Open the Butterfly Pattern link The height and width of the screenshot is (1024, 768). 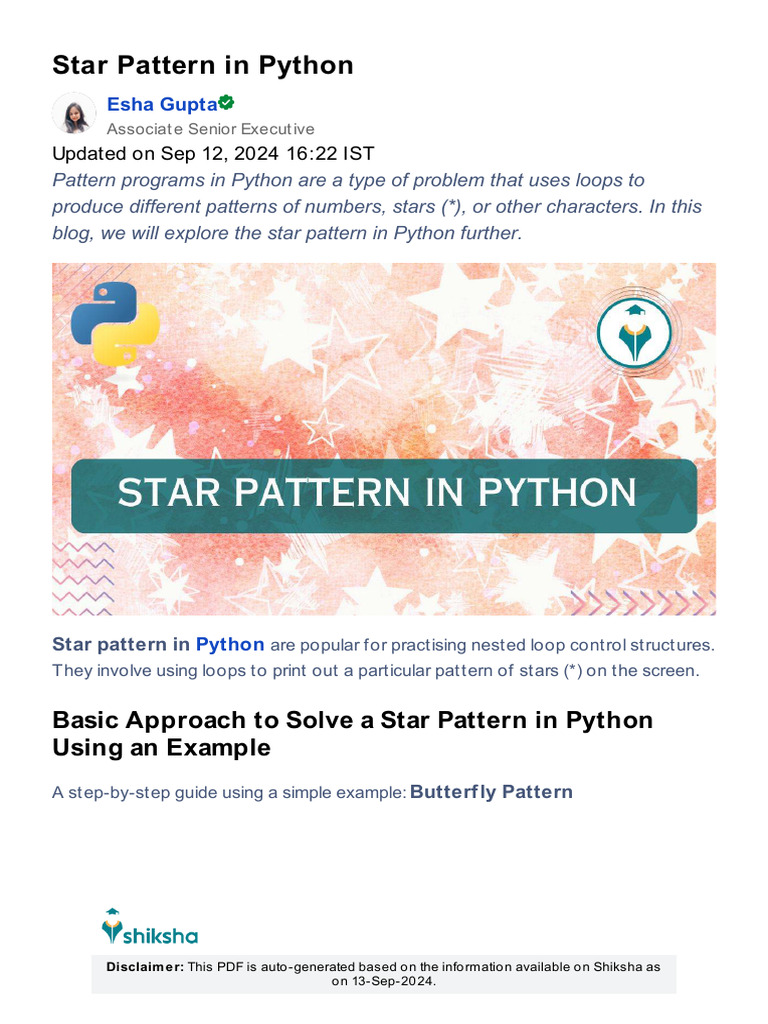point(491,792)
